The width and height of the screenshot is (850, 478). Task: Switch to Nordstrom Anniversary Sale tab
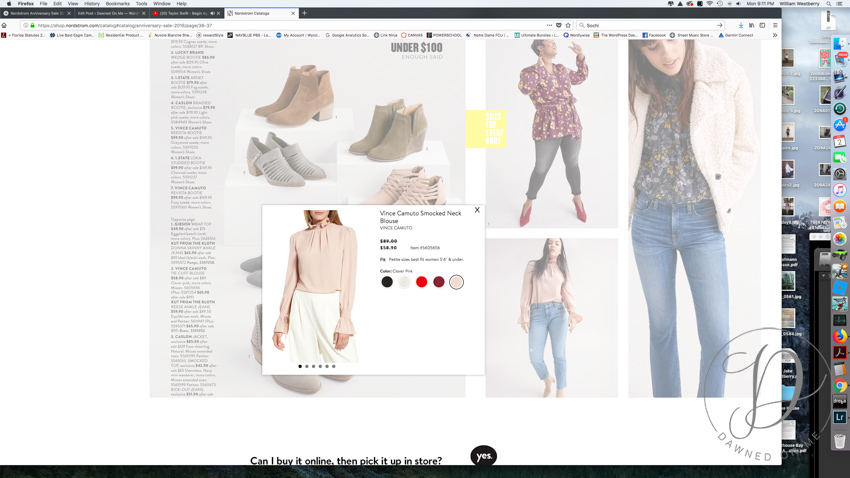pyautogui.click(x=37, y=13)
